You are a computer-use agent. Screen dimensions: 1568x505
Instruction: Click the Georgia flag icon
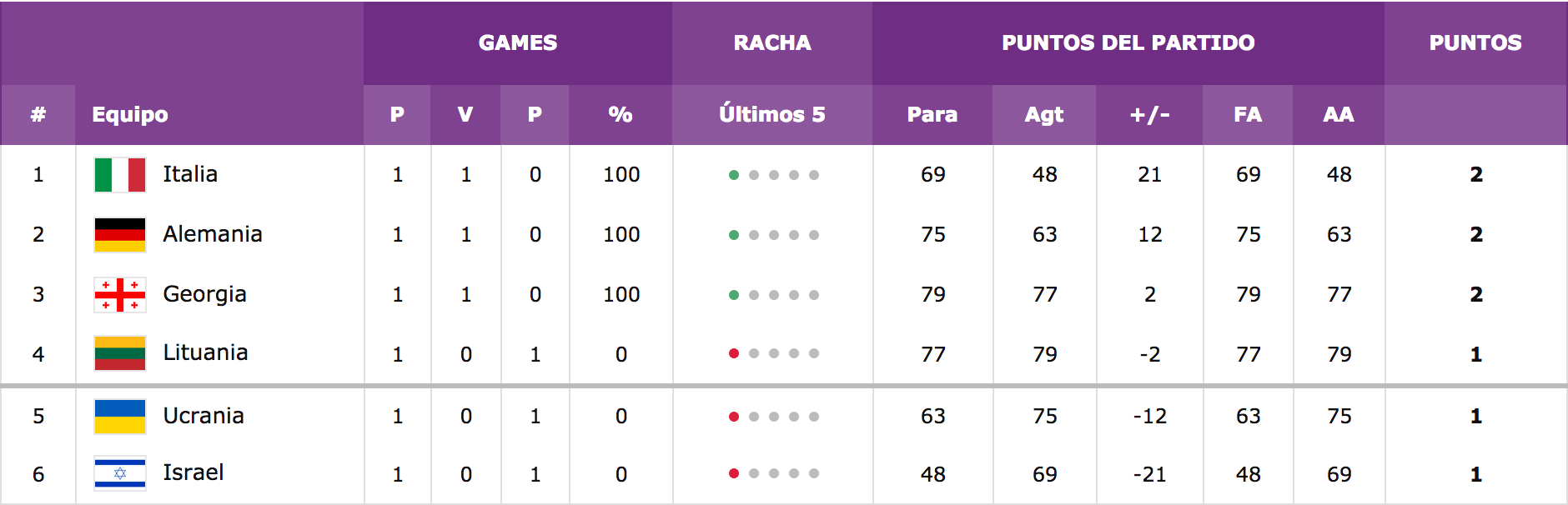(120, 295)
